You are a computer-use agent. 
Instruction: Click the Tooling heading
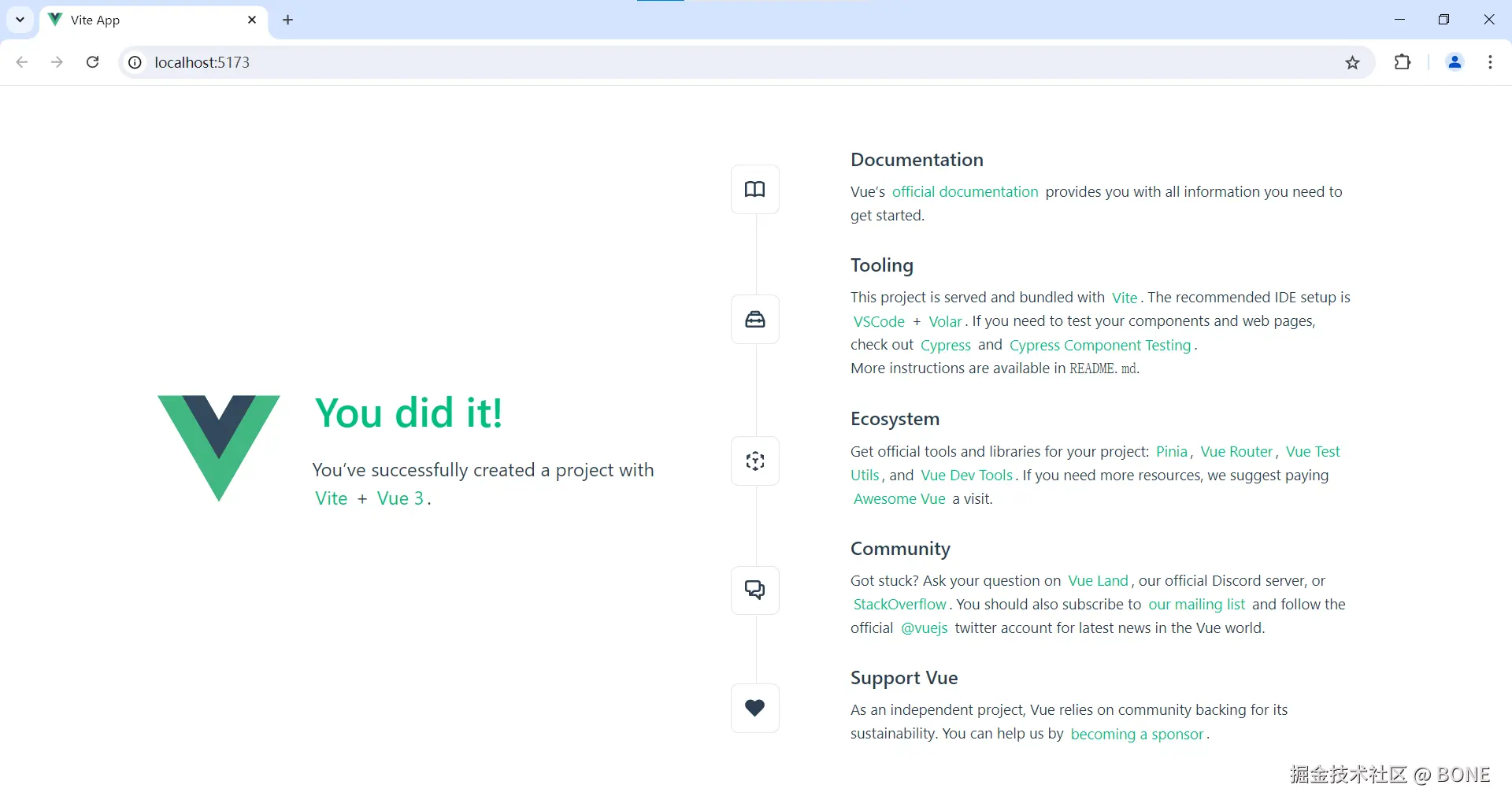(882, 265)
